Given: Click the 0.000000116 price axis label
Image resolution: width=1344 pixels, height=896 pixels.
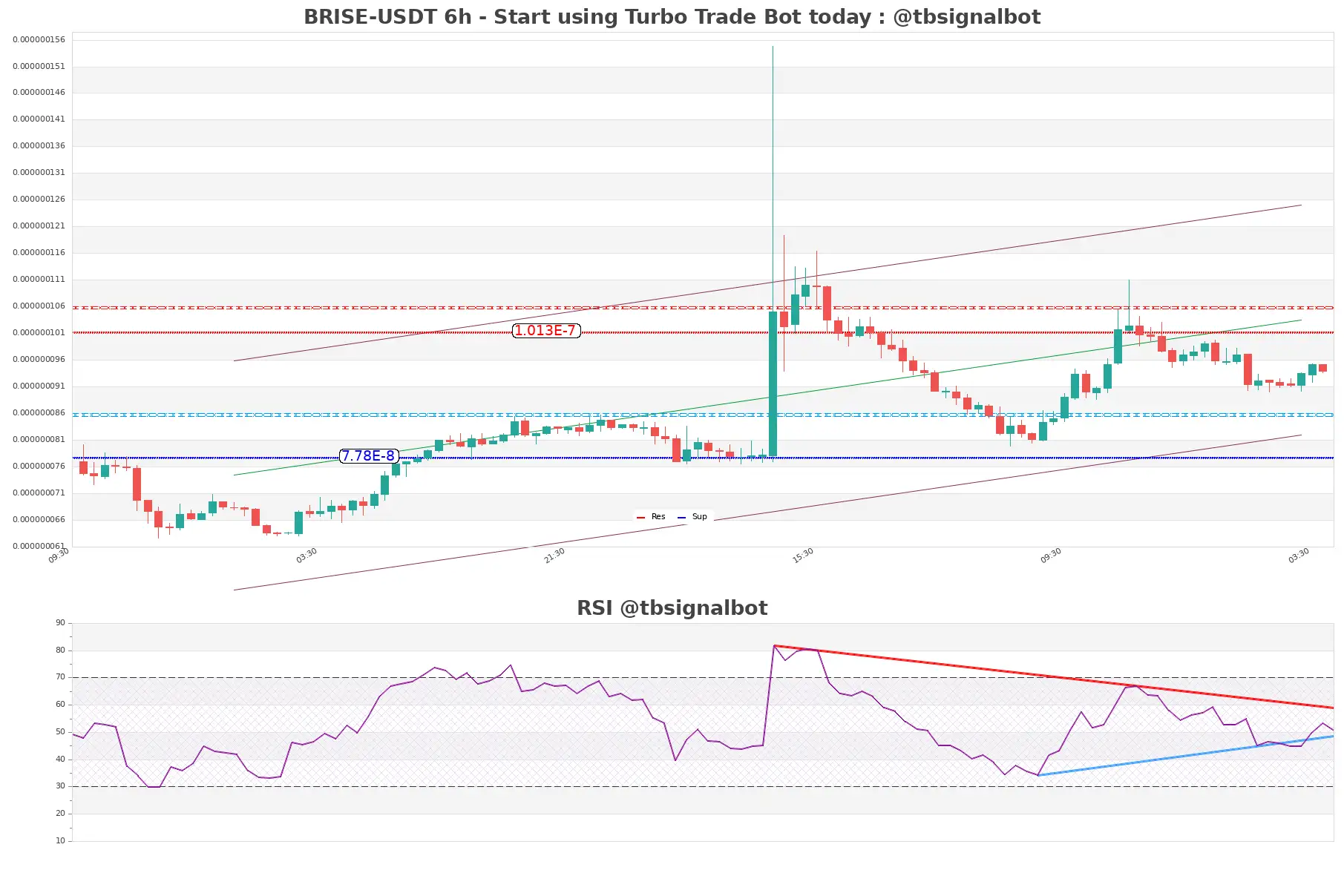Looking at the screenshot, I should pos(39,253).
